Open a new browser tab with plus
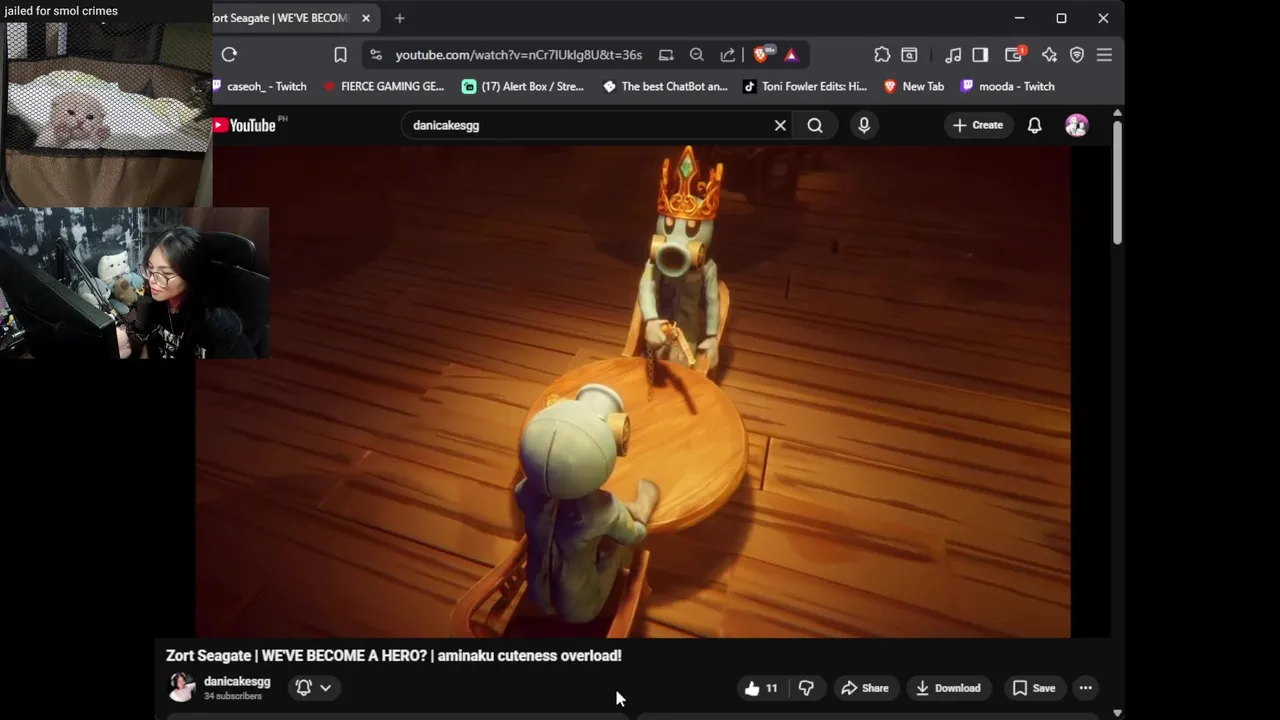 click(x=399, y=18)
